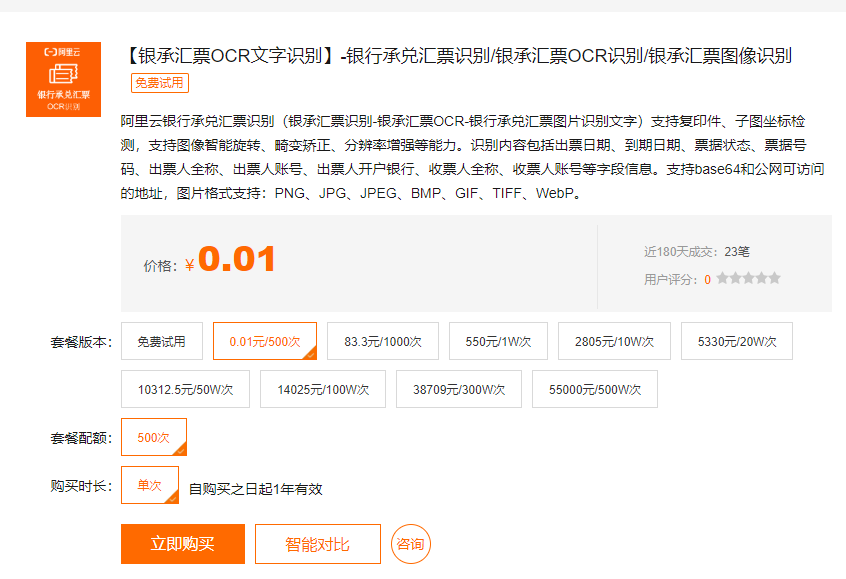
Task: Click the product description paragraph
Action: click(x=472, y=157)
